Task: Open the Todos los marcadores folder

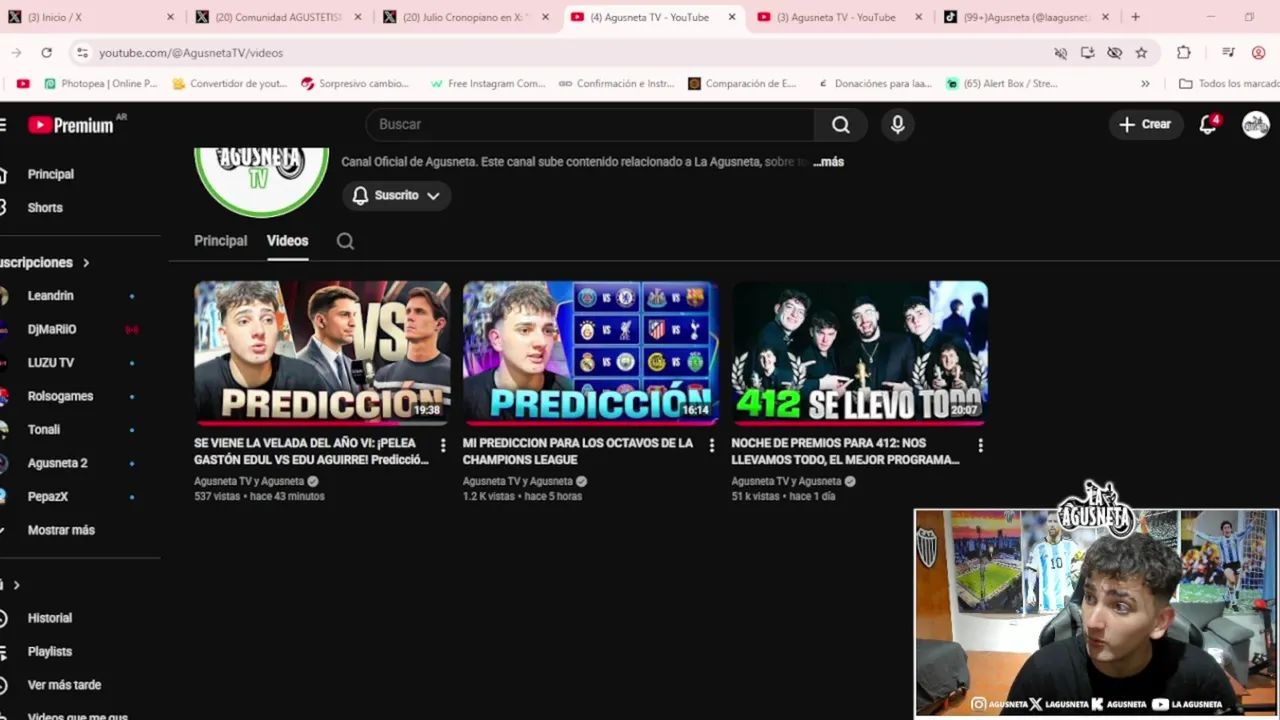Action: [1229, 84]
